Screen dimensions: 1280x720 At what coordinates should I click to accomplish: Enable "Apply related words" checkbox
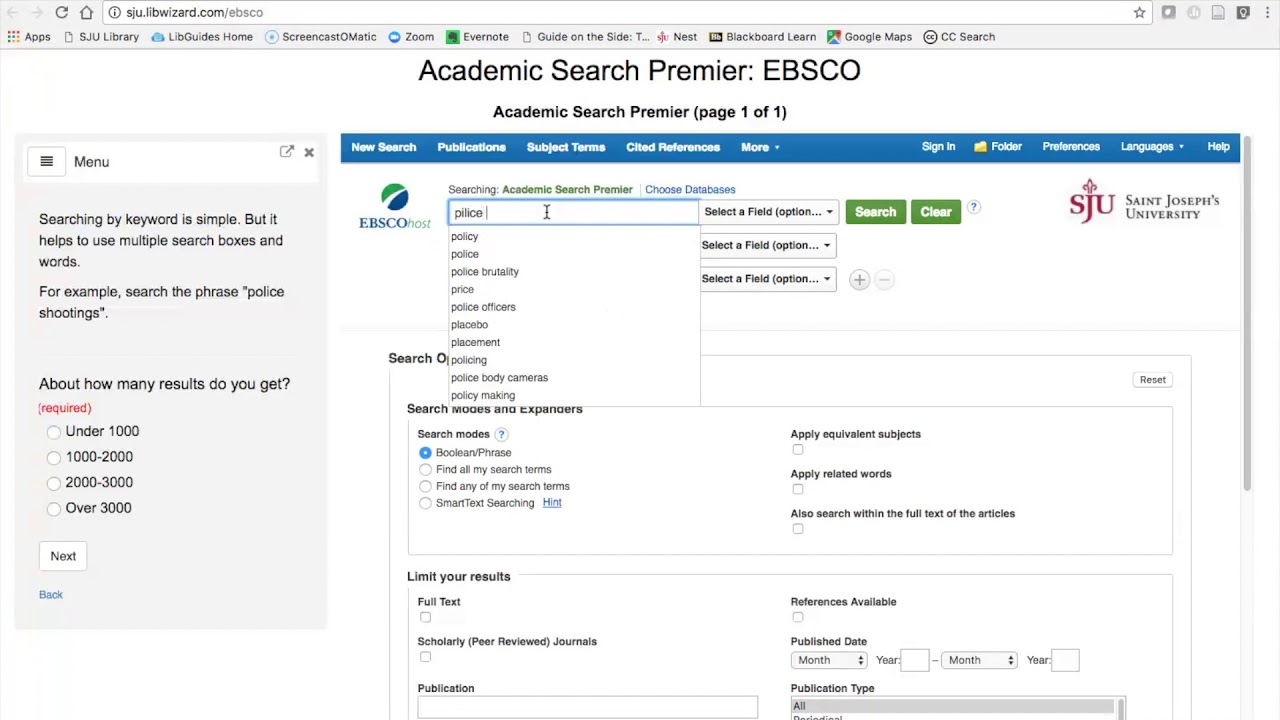[798, 489]
